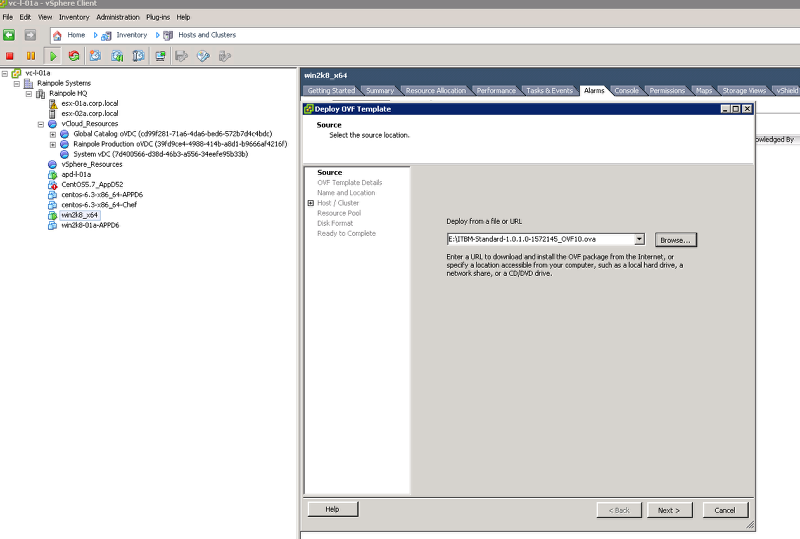
Task: Click Next > in the wizard
Action: point(669,510)
